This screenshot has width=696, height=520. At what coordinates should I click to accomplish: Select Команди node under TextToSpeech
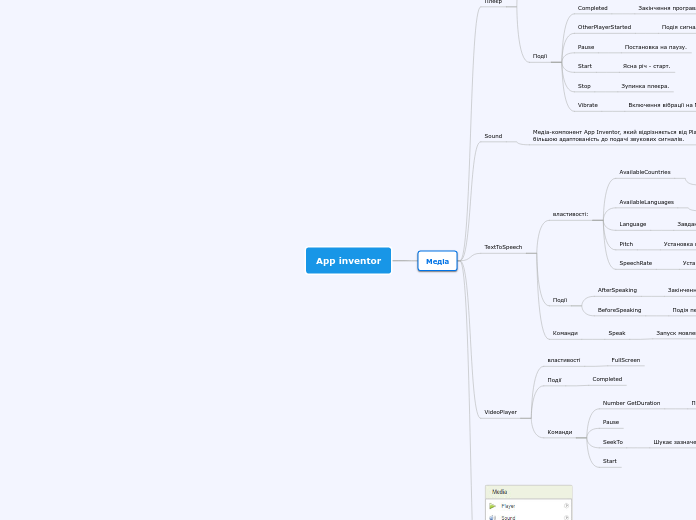click(x=565, y=333)
